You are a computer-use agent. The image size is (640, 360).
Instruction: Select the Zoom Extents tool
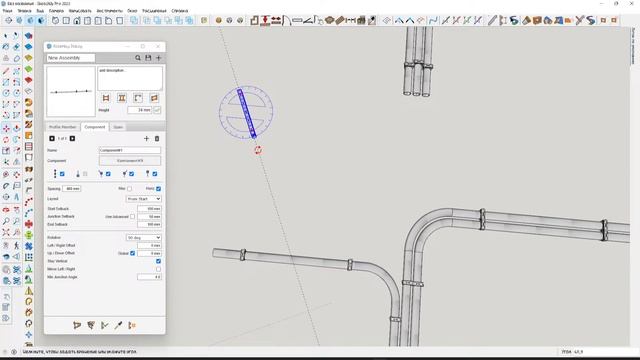click(6, 233)
